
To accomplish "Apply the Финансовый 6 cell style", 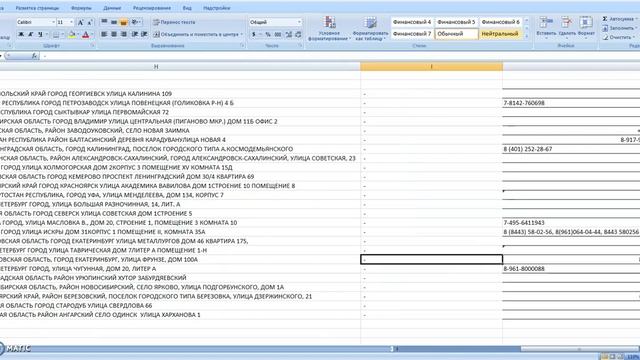I will [500, 22].
